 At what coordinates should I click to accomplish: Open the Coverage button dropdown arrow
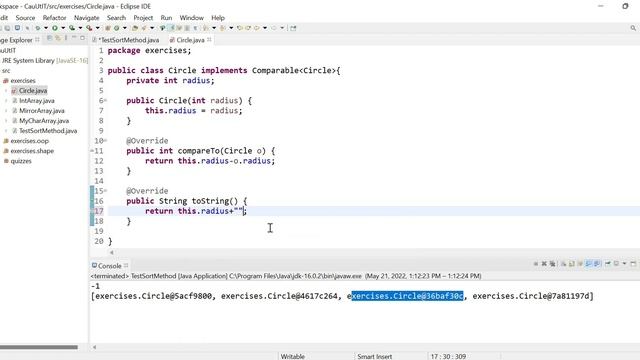click(x=80, y=28)
